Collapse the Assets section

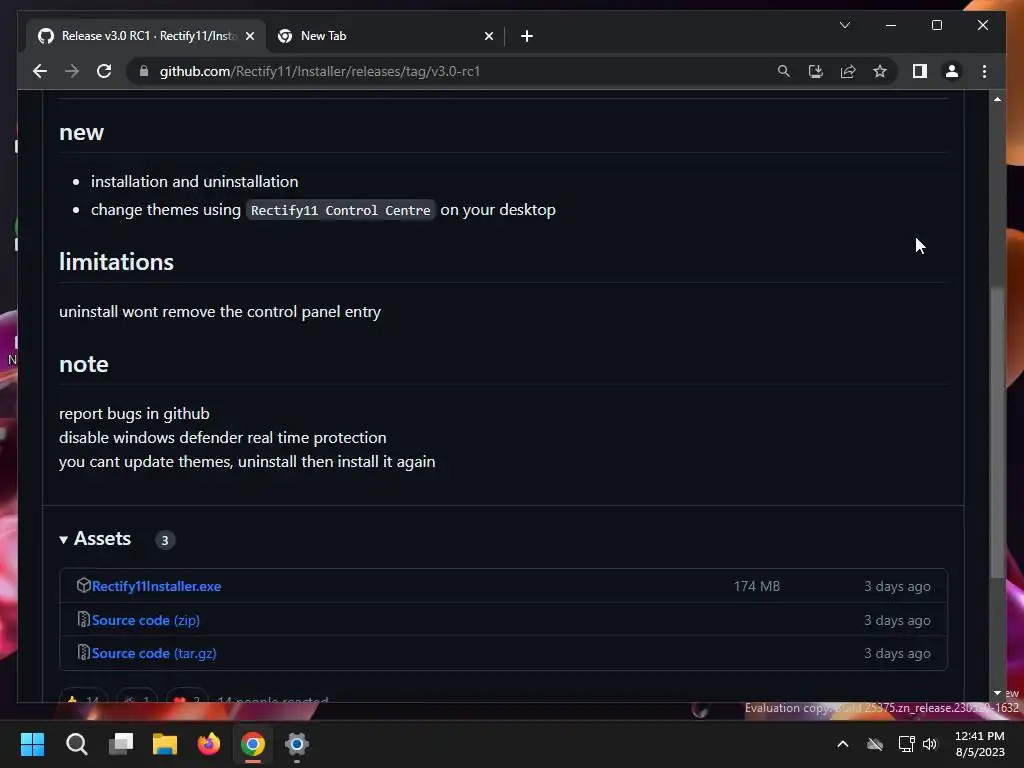(x=95, y=539)
